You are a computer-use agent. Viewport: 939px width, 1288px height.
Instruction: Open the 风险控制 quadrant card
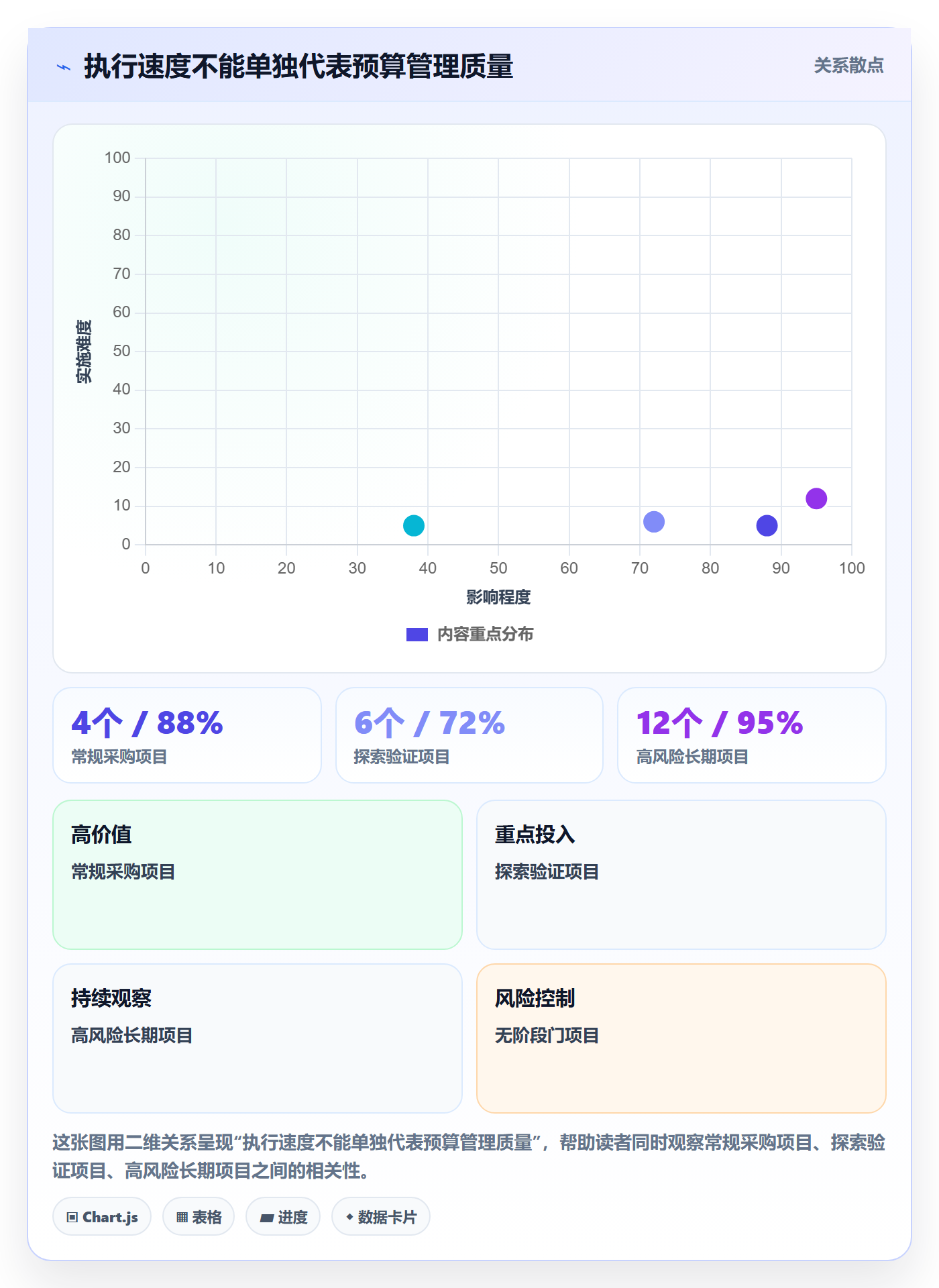(x=681, y=1038)
